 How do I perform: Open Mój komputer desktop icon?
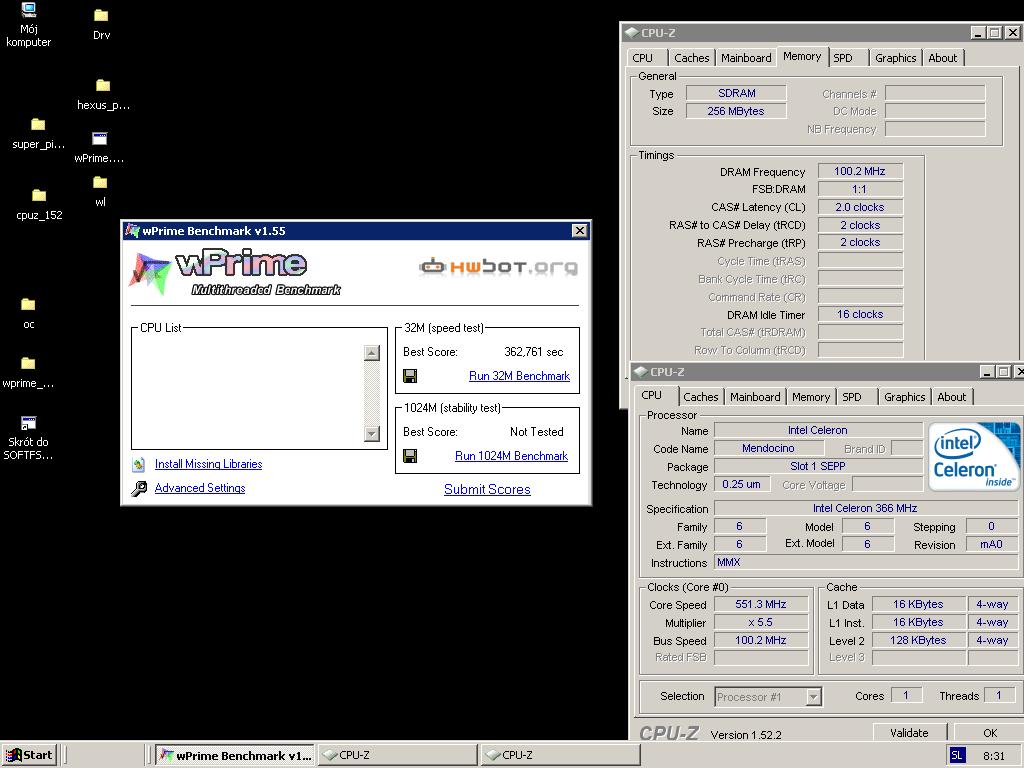(28, 10)
